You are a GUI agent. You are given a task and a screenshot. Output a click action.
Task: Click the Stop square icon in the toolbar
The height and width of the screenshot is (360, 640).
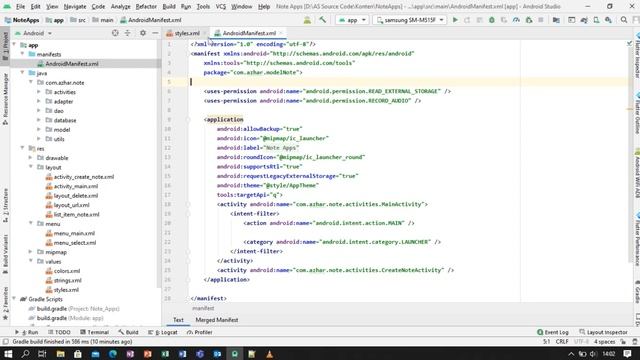541,20
